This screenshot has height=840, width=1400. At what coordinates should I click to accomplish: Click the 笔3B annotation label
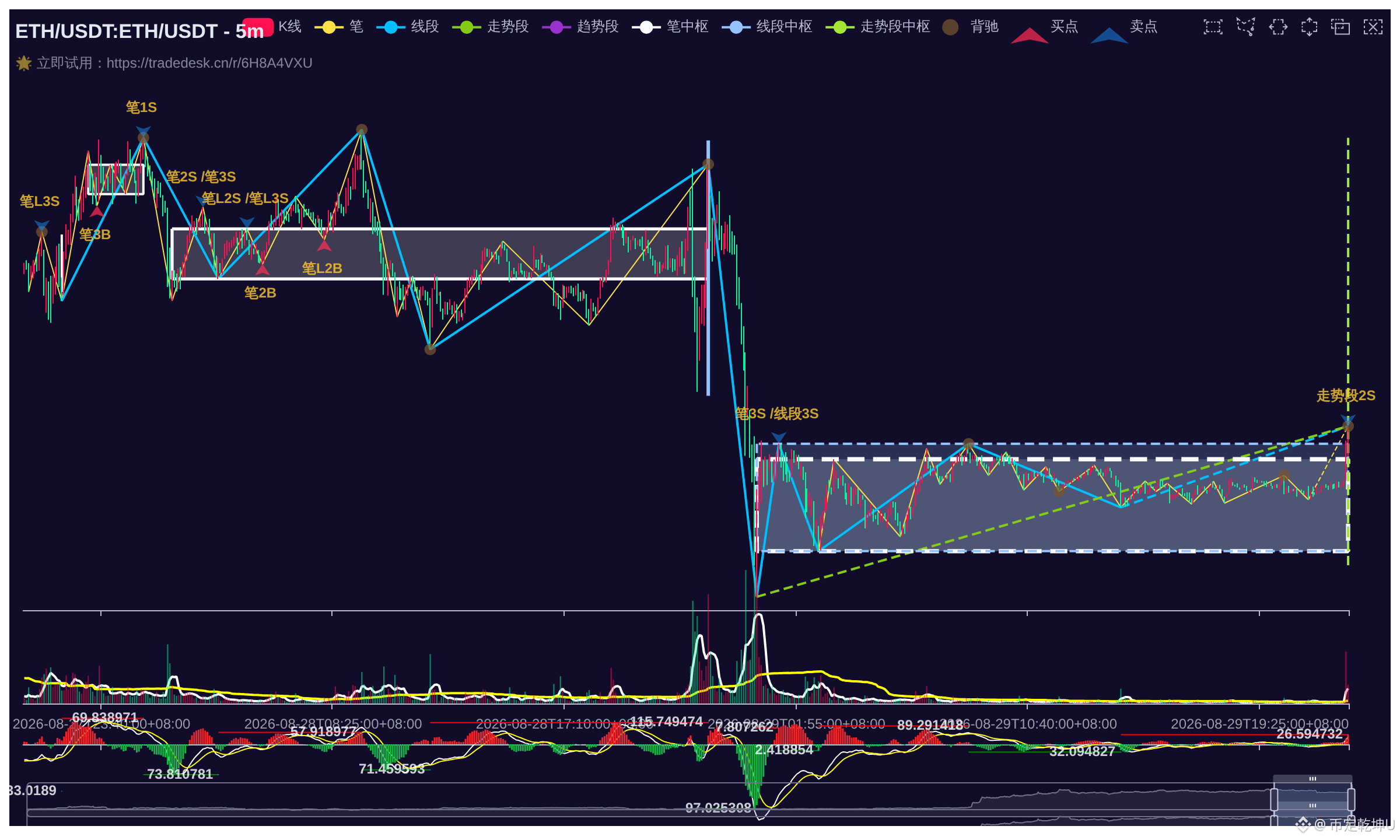coord(95,235)
